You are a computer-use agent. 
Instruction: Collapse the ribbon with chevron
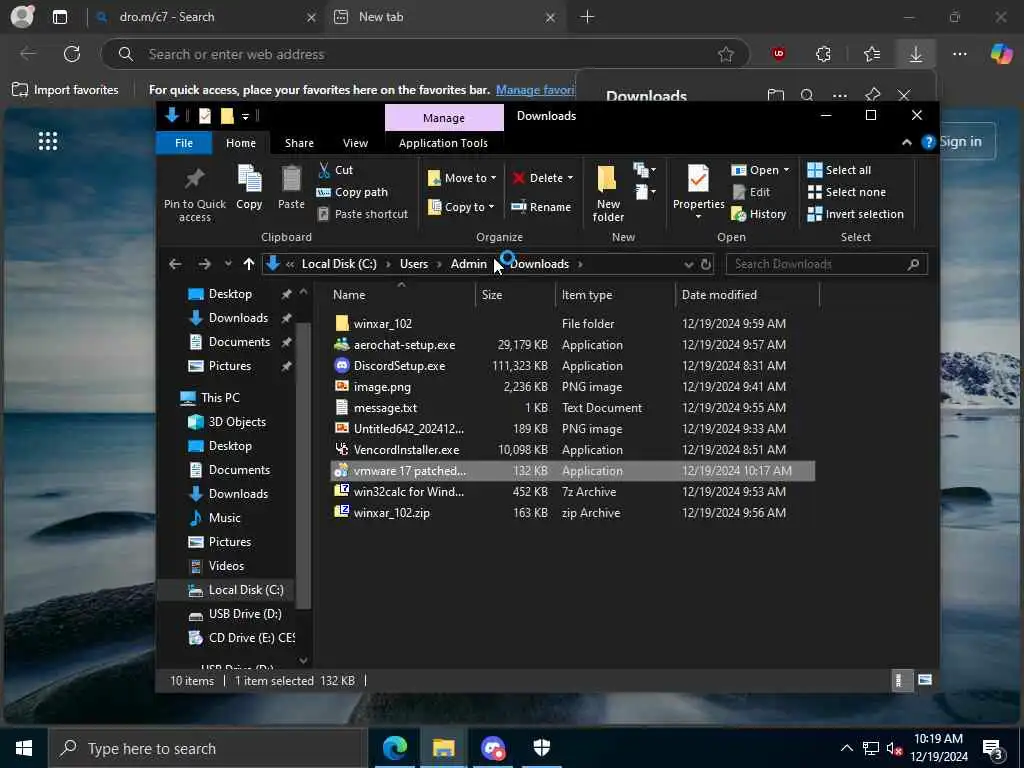click(x=906, y=142)
